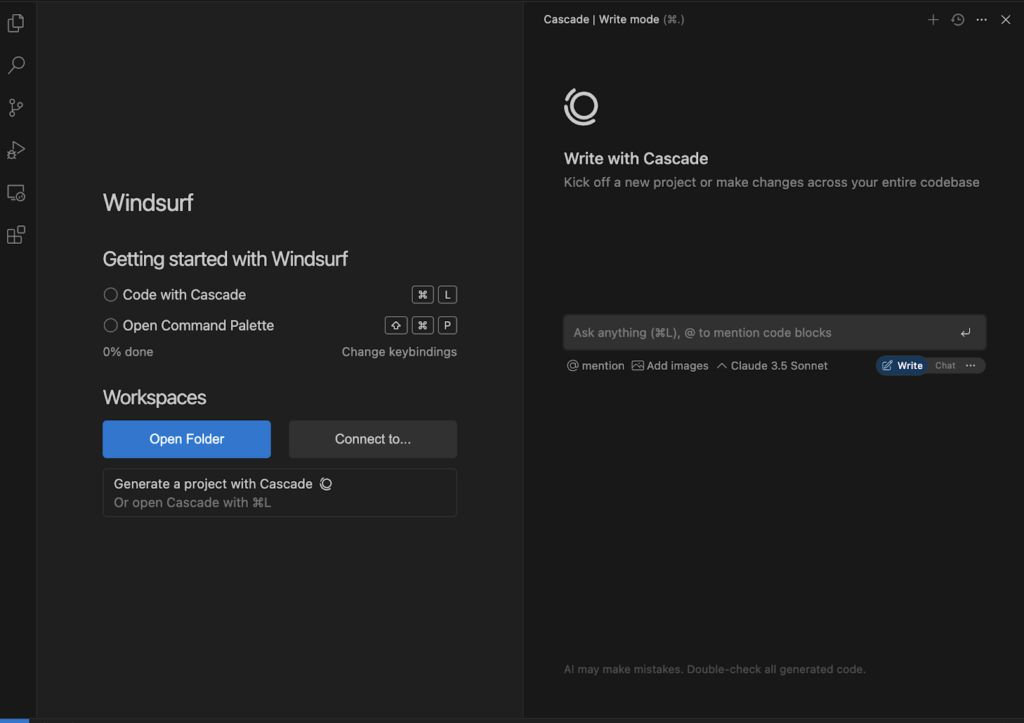Screen dimensions: 1024x723
Task: Click the Connect to... button
Action: click(x=373, y=439)
